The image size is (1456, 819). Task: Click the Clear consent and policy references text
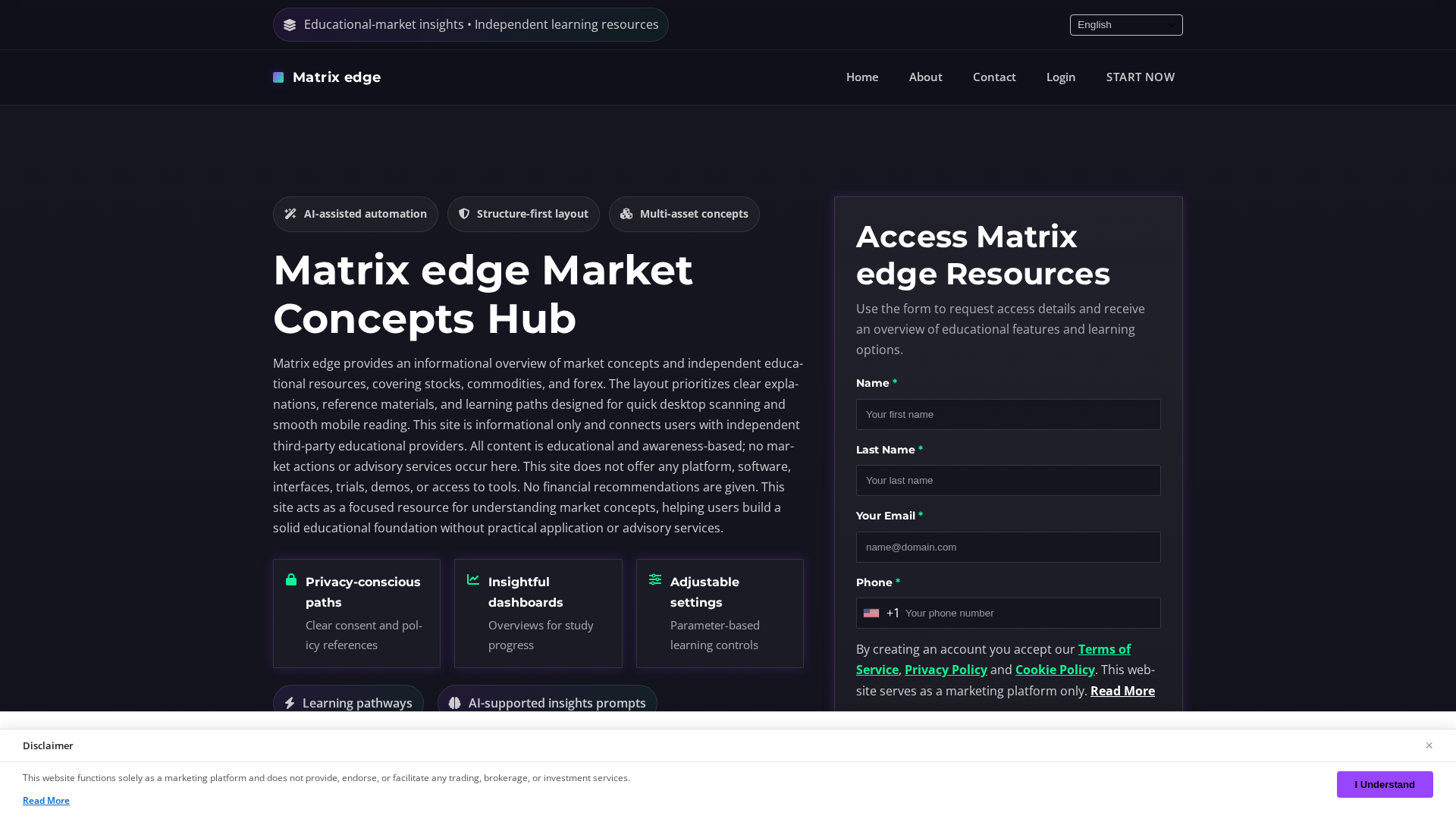[x=364, y=635]
